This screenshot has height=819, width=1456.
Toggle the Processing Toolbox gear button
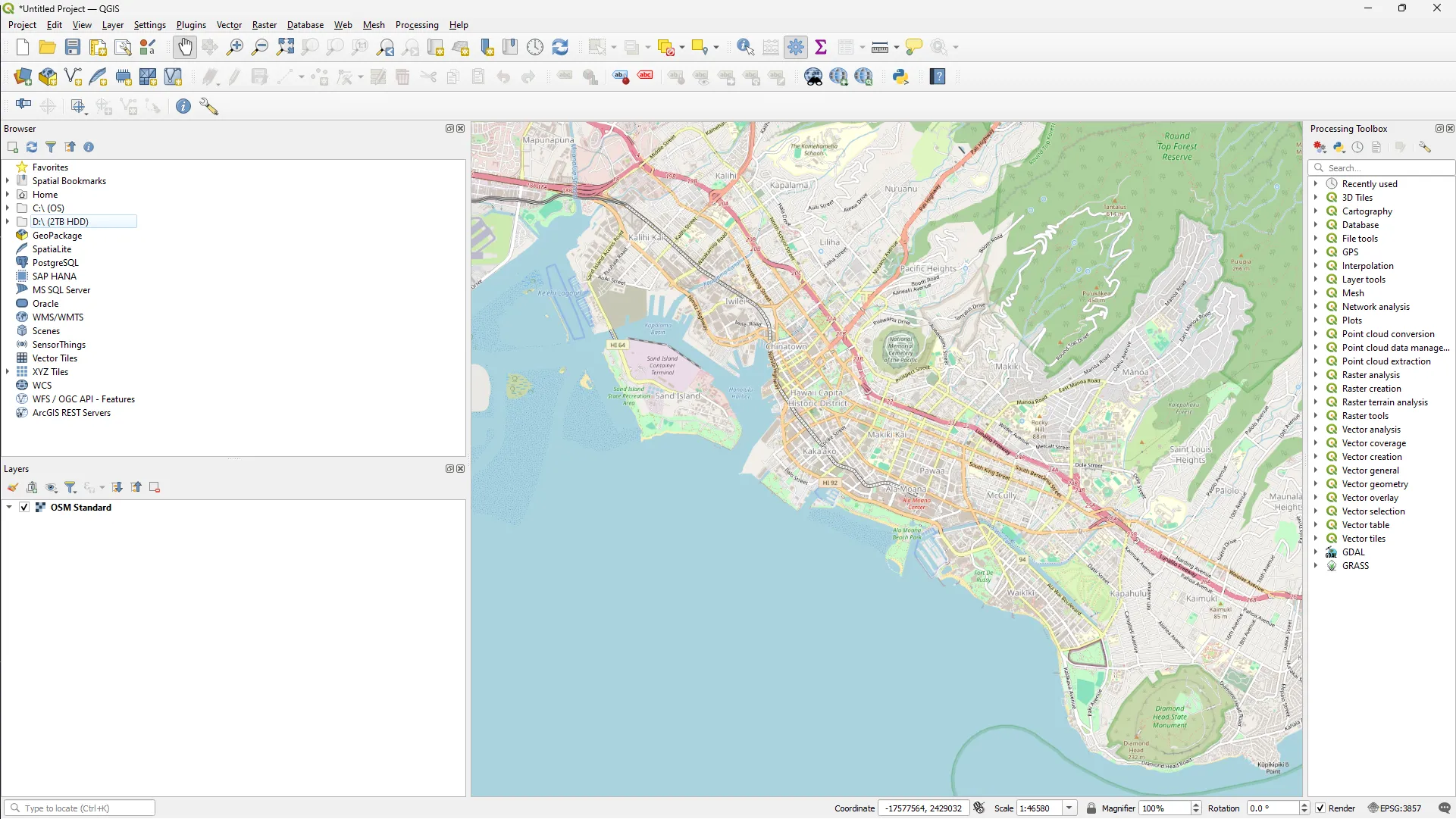[x=796, y=47]
